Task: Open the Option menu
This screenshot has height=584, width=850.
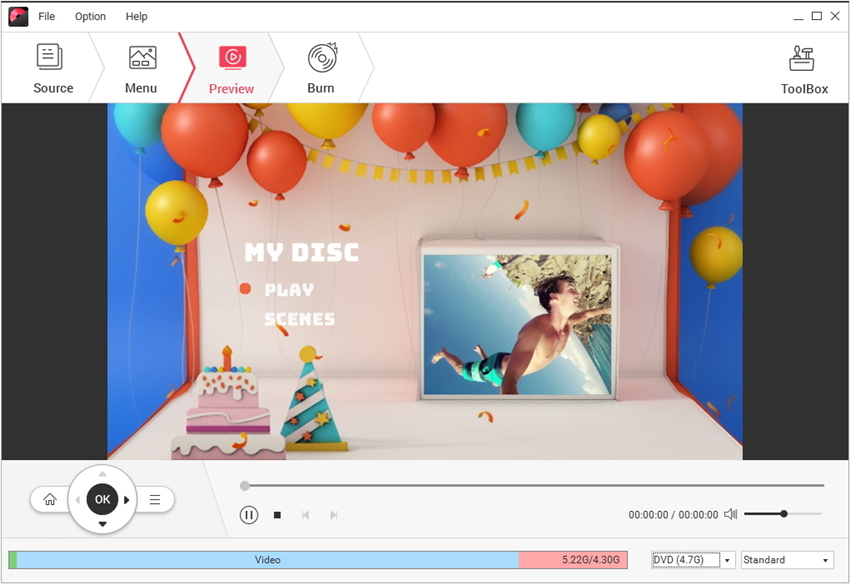Action: click(90, 17)
